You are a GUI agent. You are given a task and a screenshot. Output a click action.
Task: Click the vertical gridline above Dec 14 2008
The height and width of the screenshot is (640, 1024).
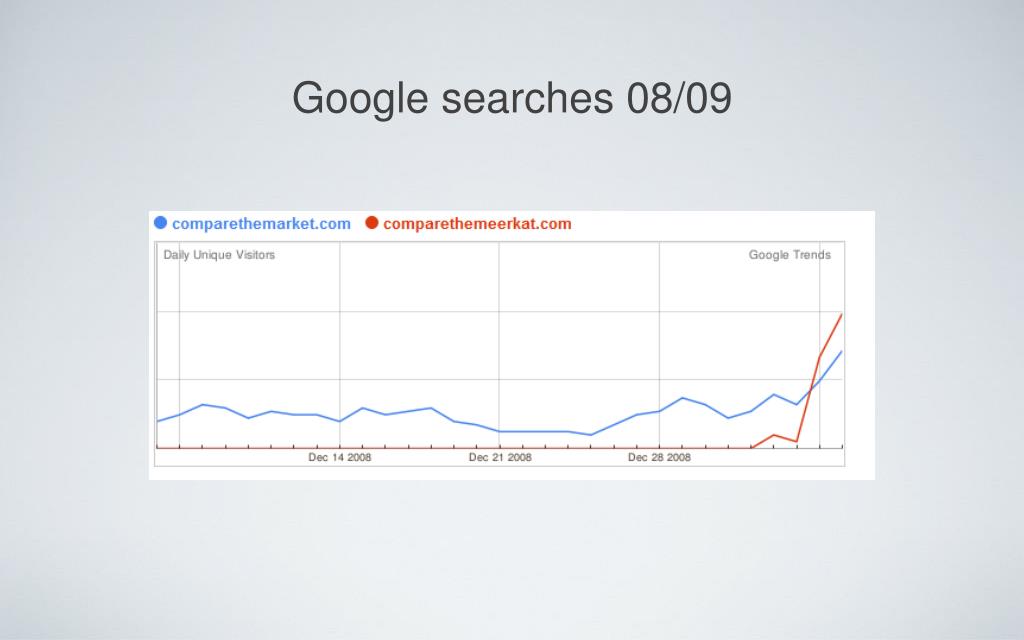pyautogui.click(x=340, y=327)
